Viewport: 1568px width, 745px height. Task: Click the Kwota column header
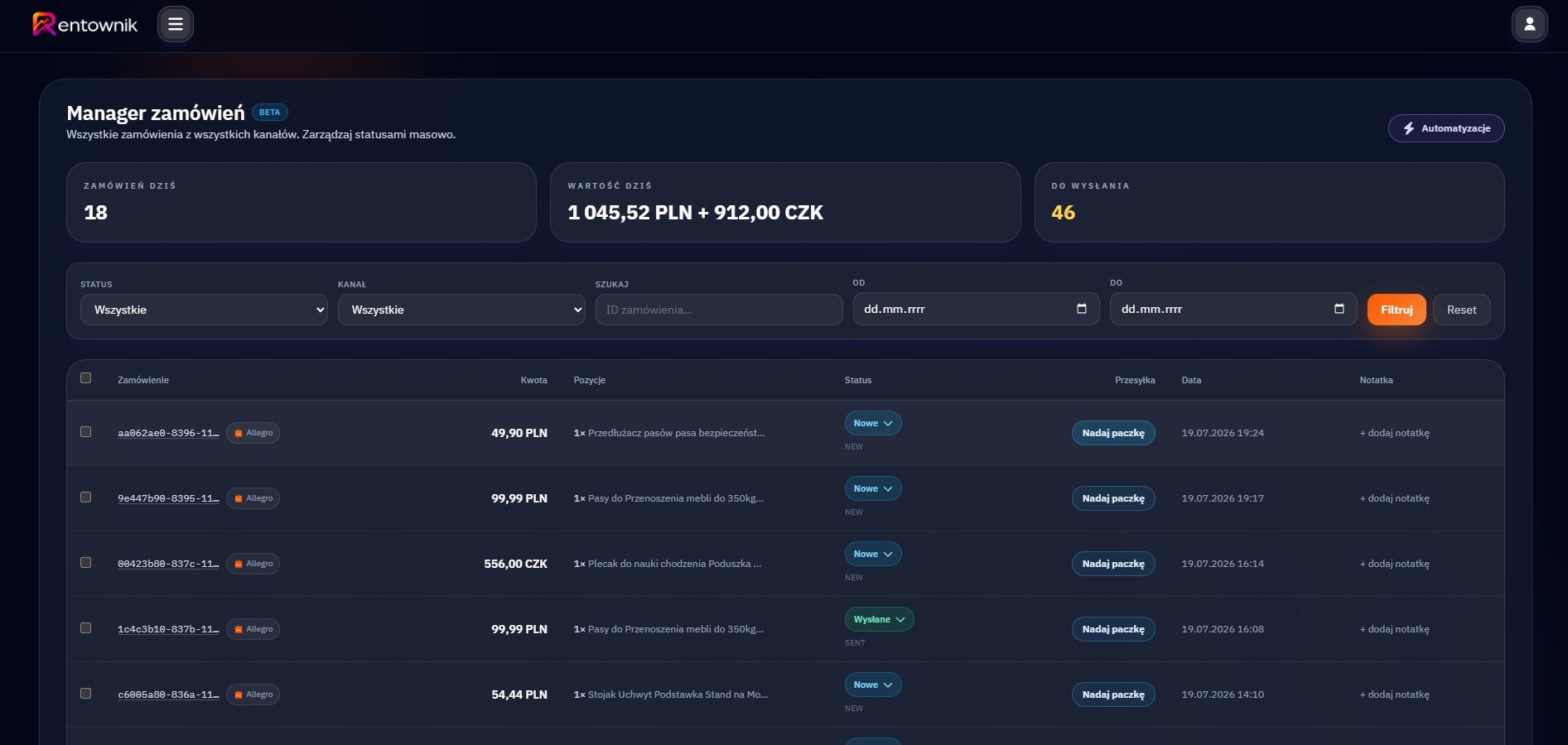click(533, 380)
